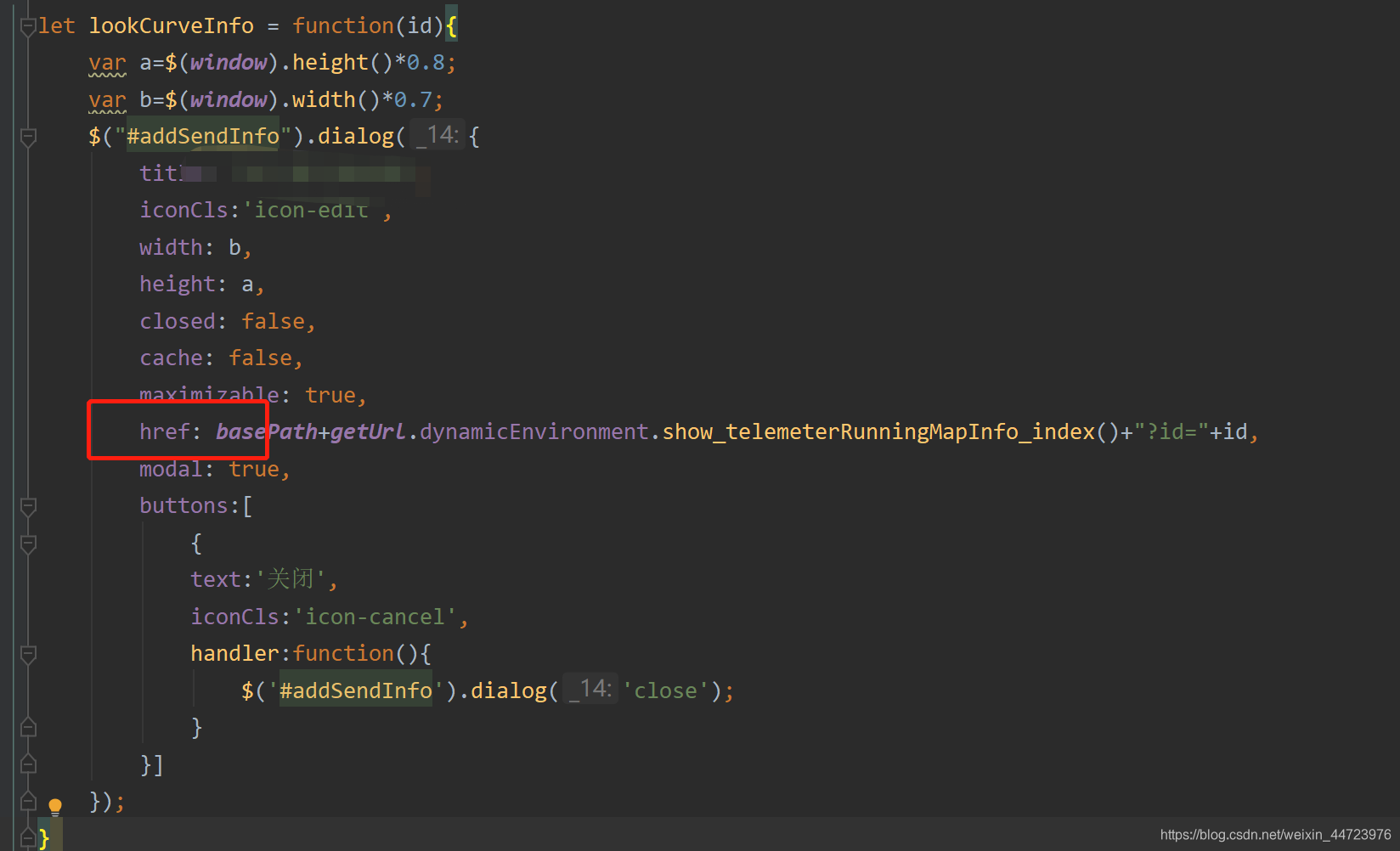This screenshot has width=1400, height=851.
Task: Click function(id) in the first line
Action: pos(368,26)
